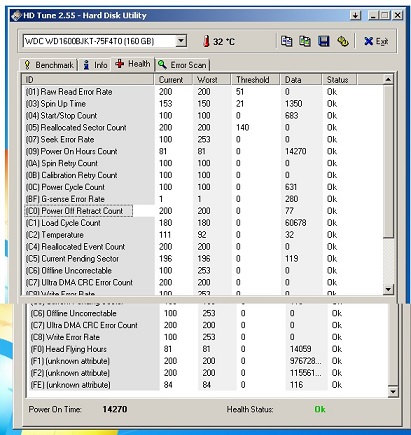Screen dimensions: 411x435
Task: Click the Worst column header
Action: (212, 80)
